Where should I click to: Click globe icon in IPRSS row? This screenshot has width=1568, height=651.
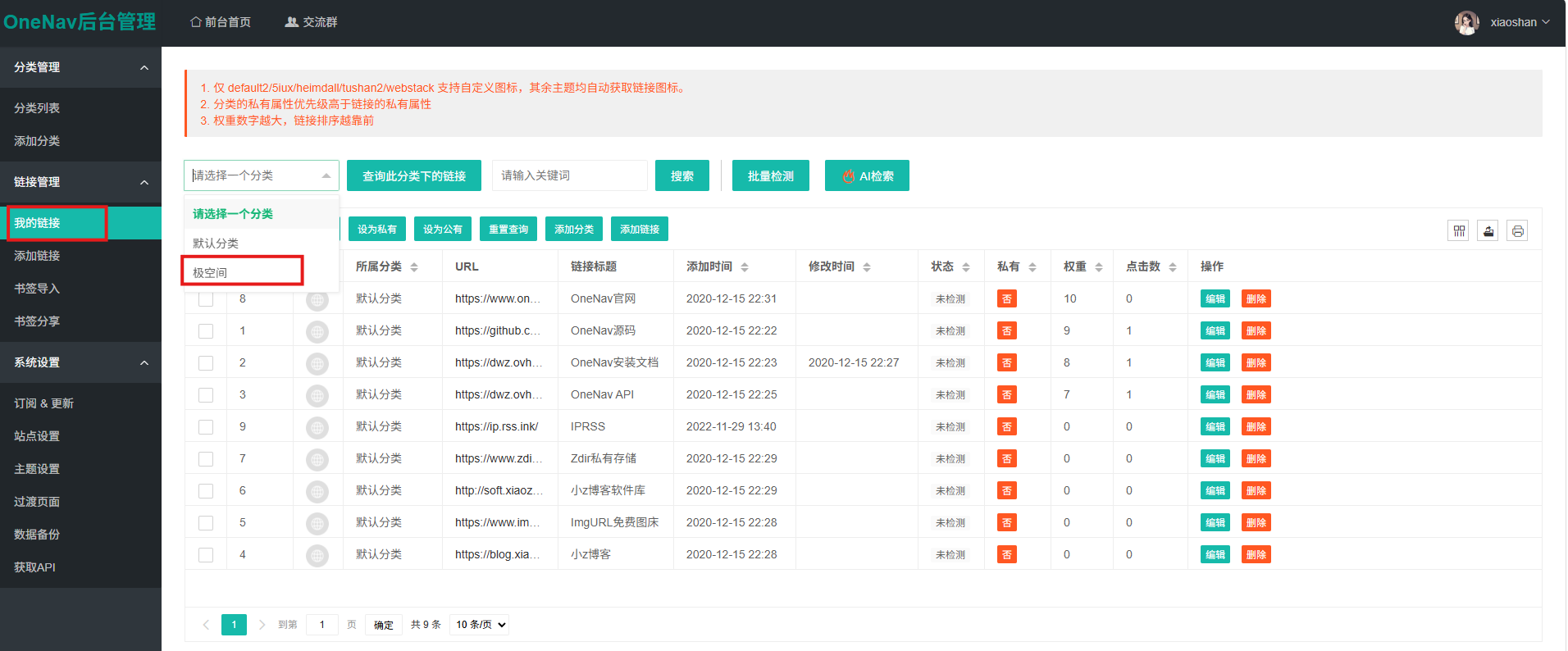tap(317, 427)
